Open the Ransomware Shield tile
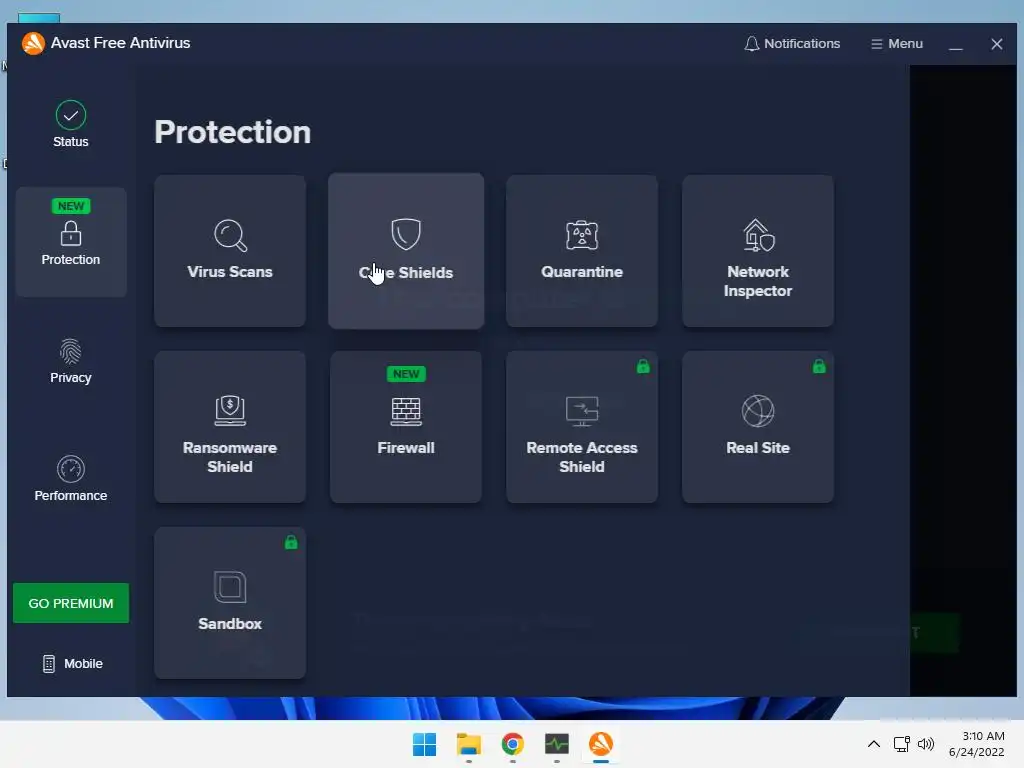 coord(230,427)
